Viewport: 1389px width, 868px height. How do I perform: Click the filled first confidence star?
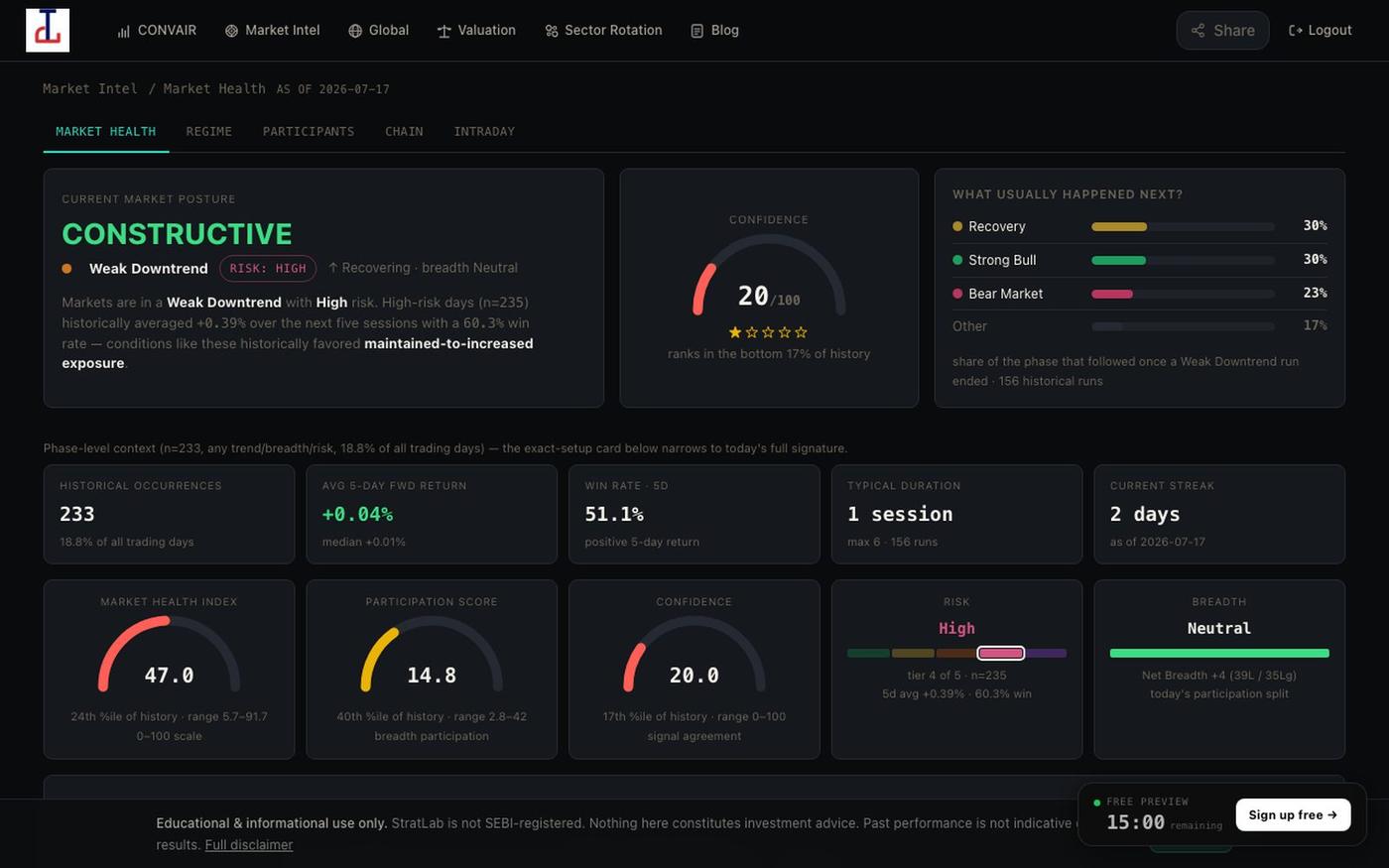point(735,332)
